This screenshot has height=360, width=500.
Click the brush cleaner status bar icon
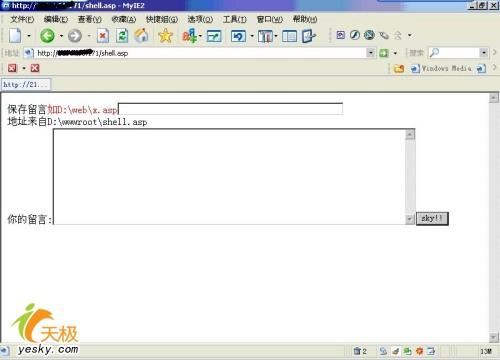pyautogui.click(x=395, y=351)
